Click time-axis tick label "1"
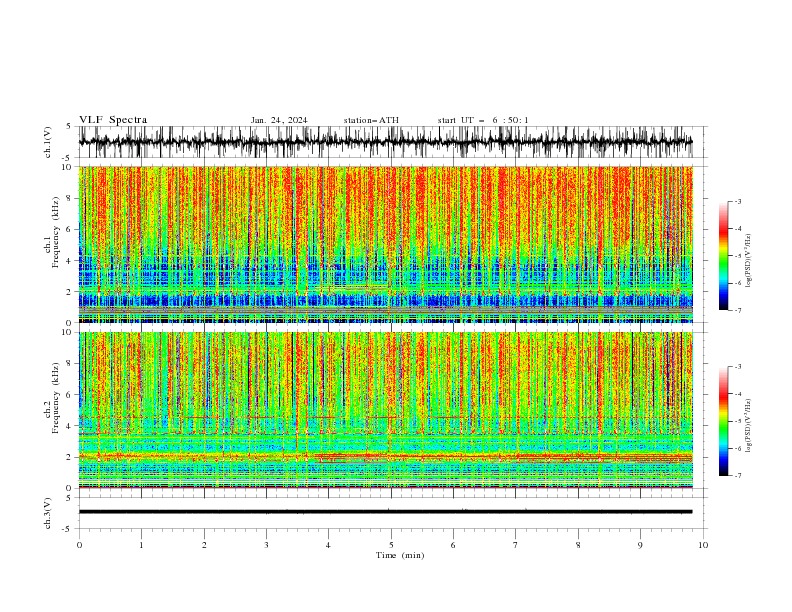The height and width of the screenshot is (612, 792). coord(141,545)
